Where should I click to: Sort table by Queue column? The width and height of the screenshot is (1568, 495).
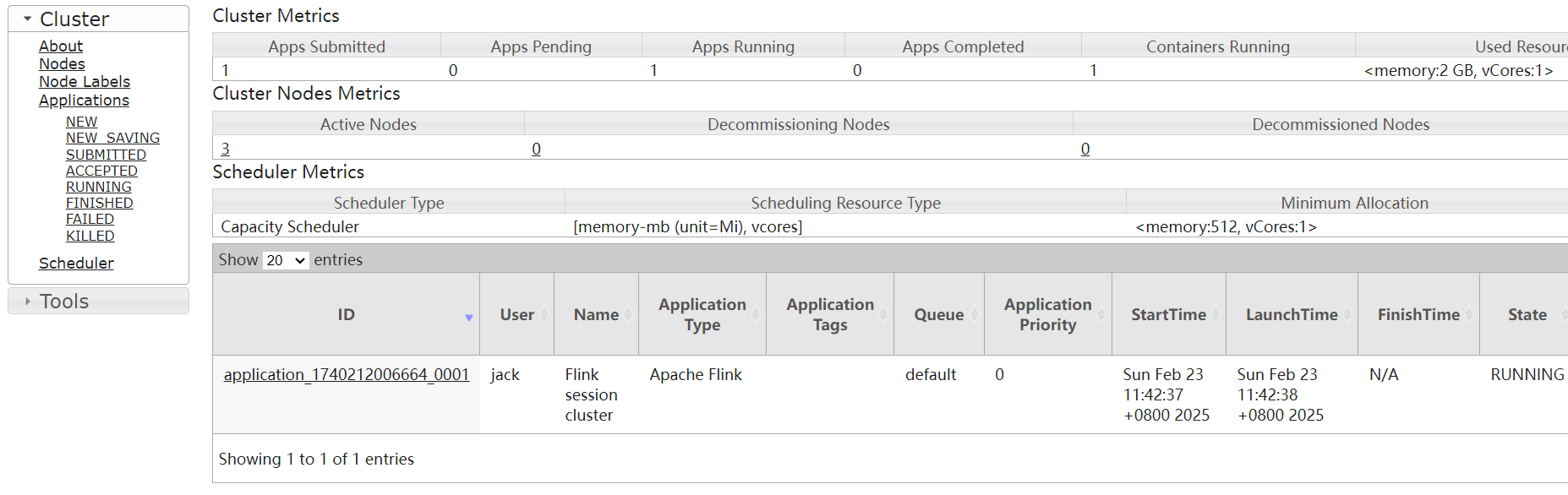point(938,314)
